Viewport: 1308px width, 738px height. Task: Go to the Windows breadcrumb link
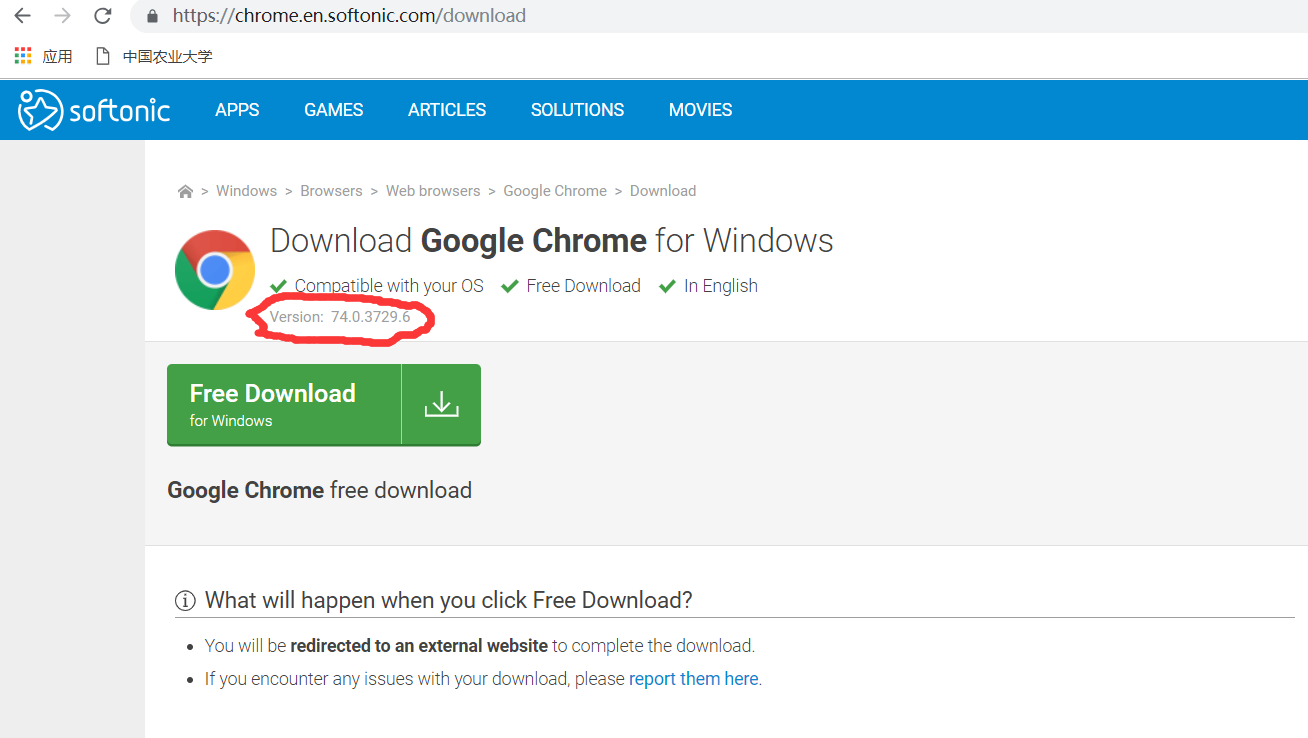click(246, 191)
